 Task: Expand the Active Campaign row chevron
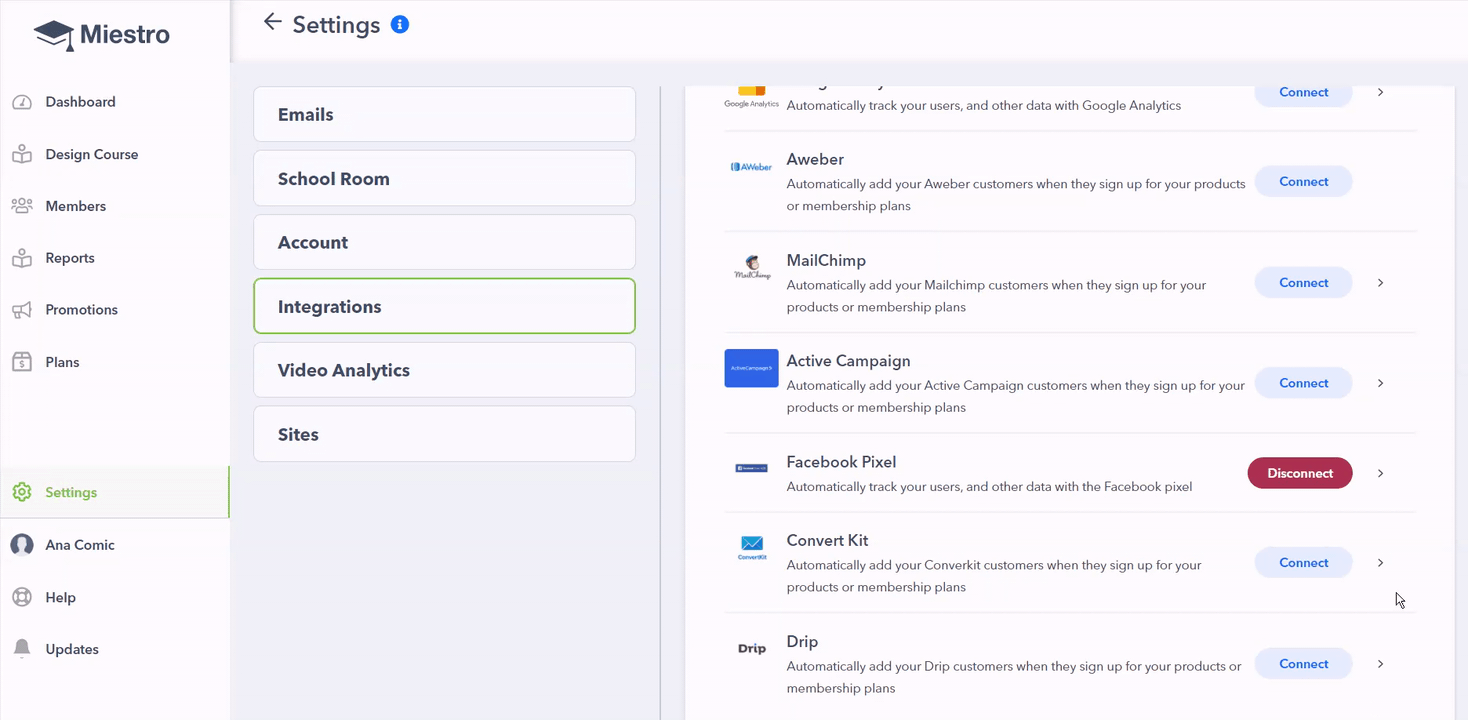coord(1380,383)
